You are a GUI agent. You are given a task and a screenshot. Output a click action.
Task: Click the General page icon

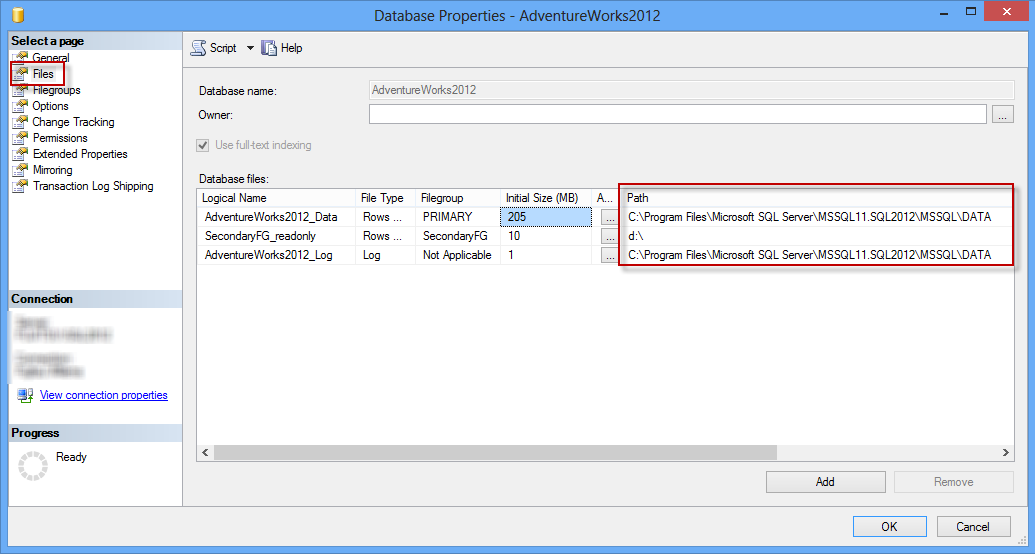point(20,57)
